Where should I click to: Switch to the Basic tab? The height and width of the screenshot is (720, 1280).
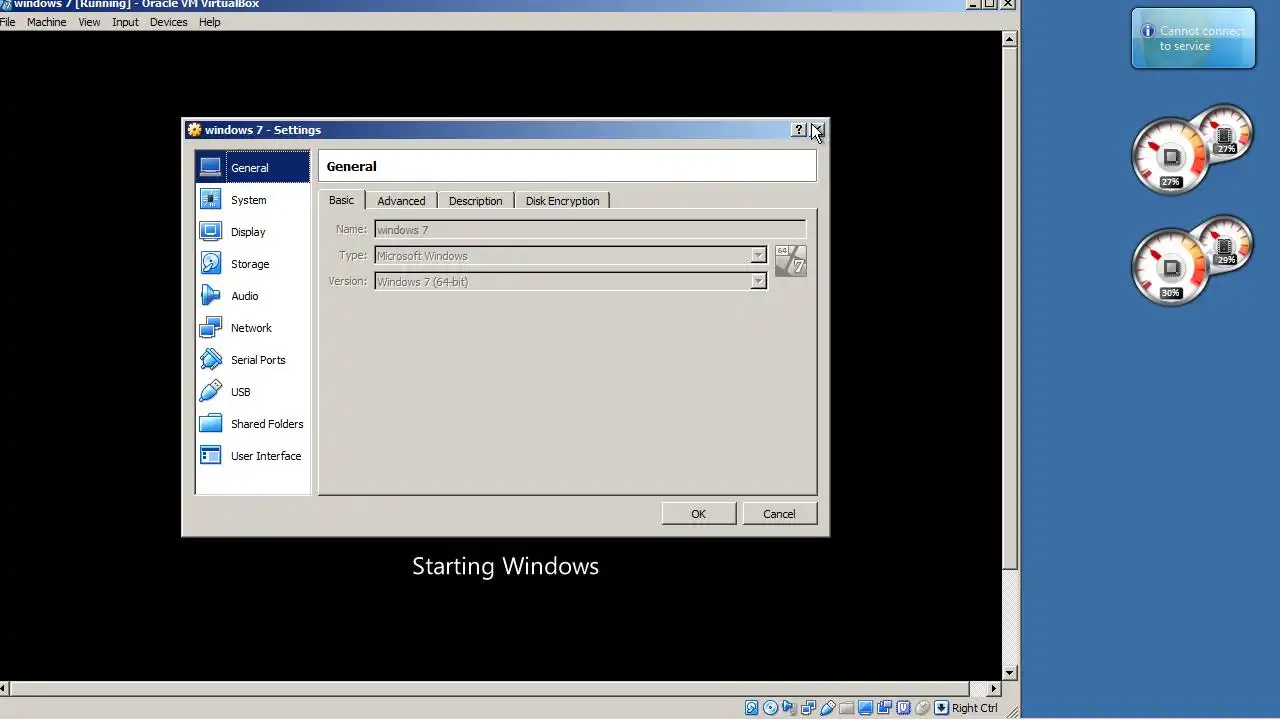[341, 200]
